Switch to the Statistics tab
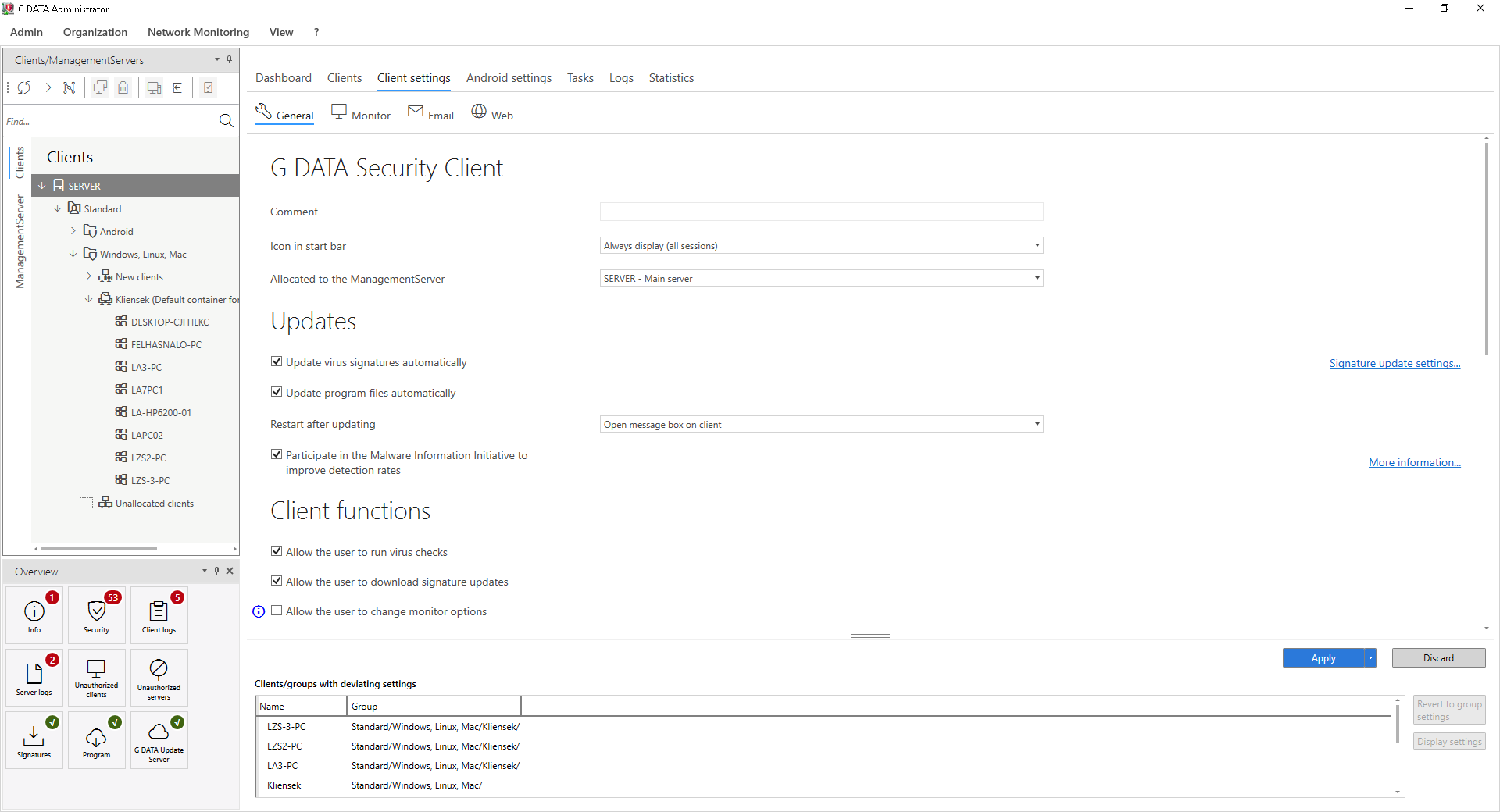 point(671,77)
